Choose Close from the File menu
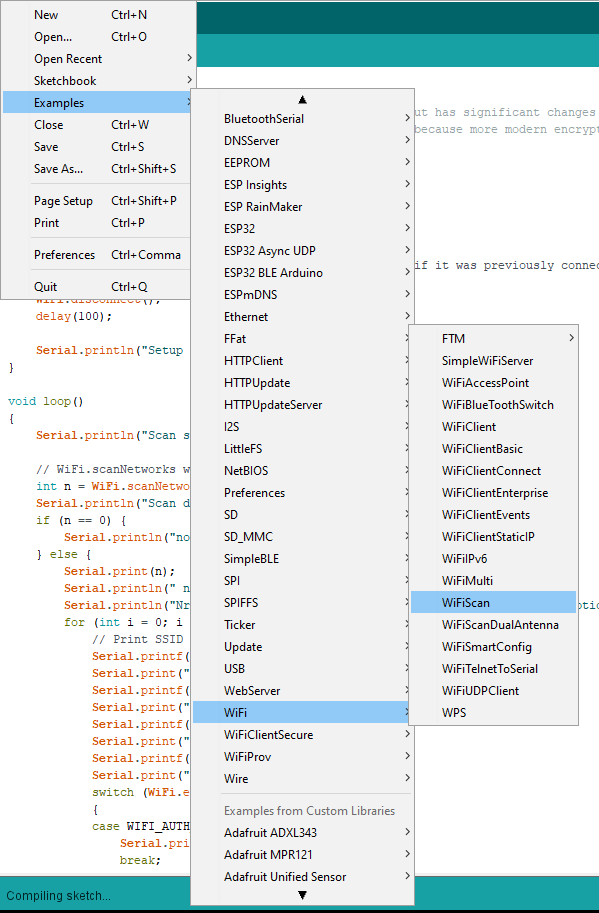This screenshot has width=599, height=913. click(x=97, y=125)
